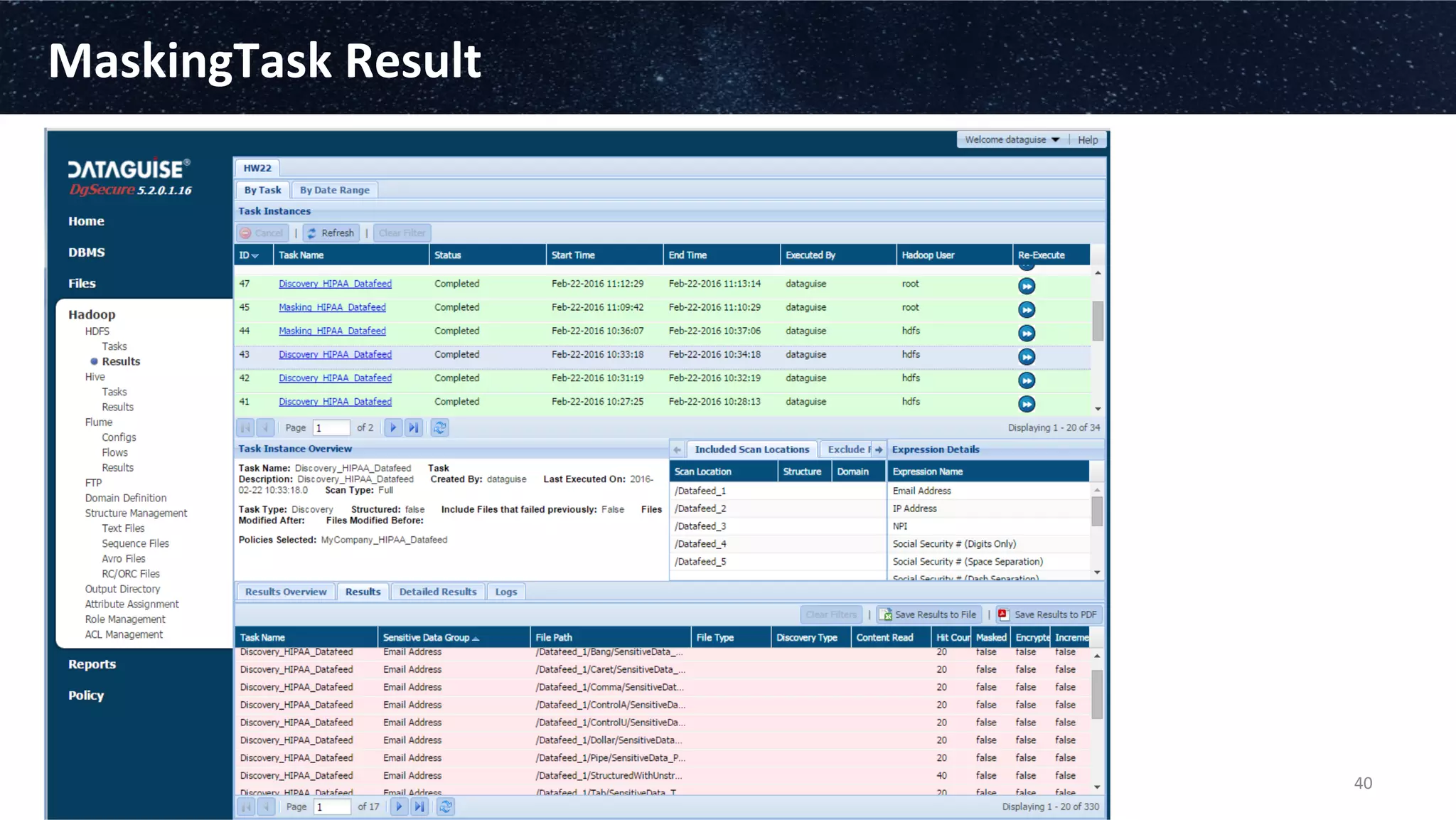This screenshot has width=1456, height=820.
Task: Sort by Start Time column header
Action: click(x=604, y=255)
